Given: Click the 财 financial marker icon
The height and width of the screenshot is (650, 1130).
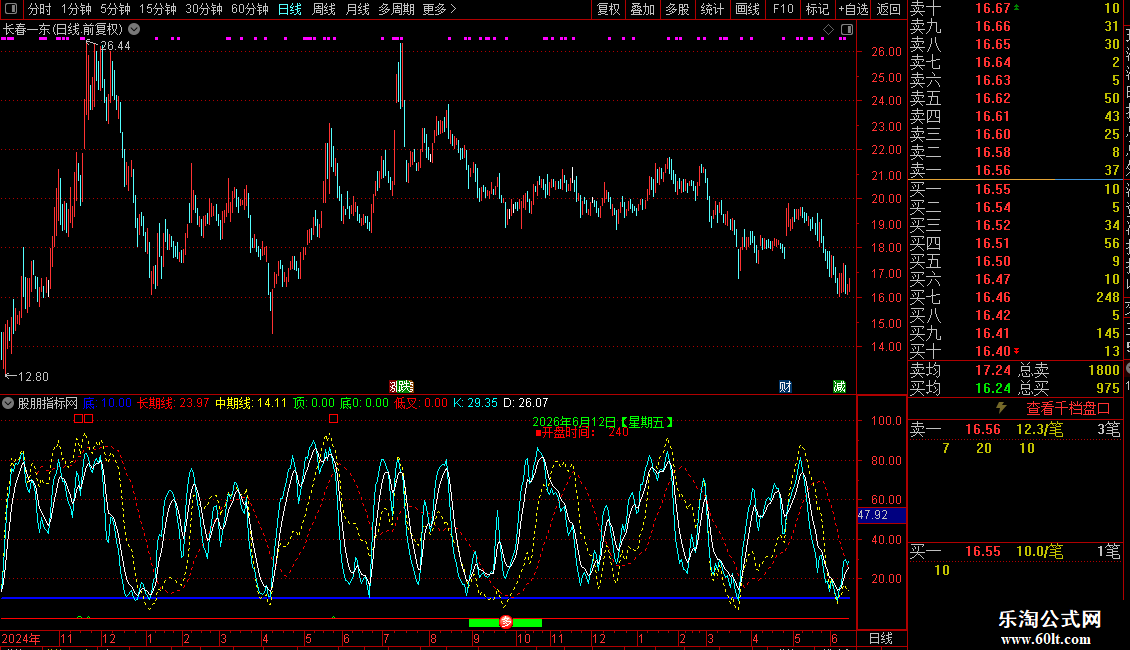Looking at the screenshot, I should point(786,387).
